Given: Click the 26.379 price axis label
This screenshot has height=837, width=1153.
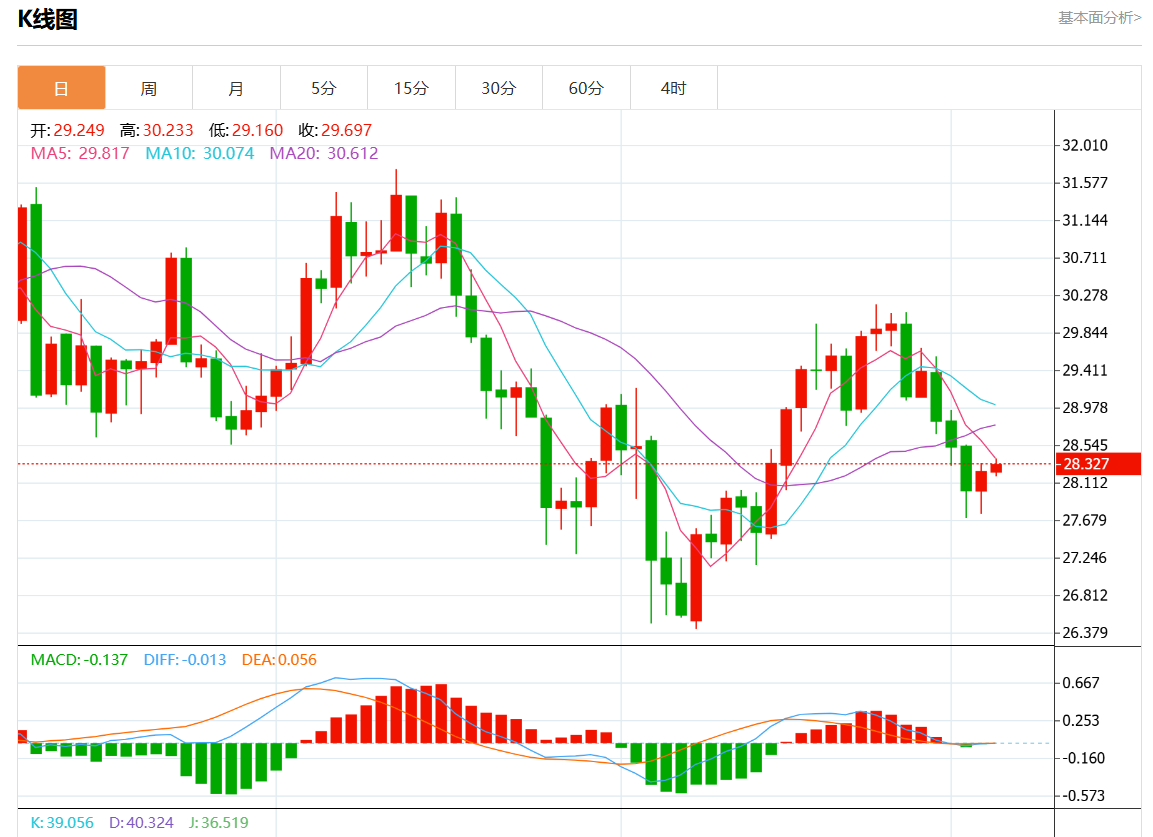Looking at the screenshot, I should [x=1085, y=633].
